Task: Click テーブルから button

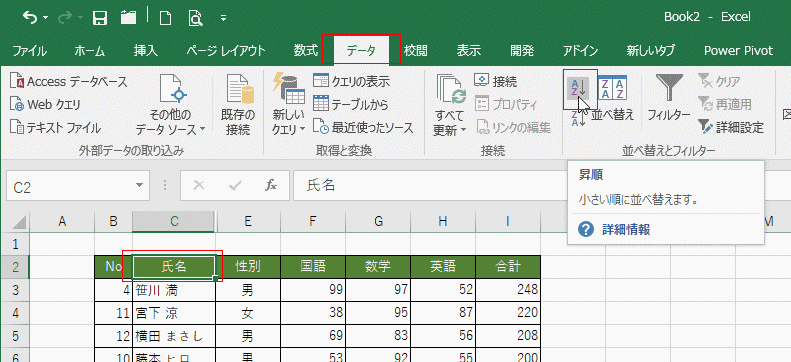Action: (351, 104)
